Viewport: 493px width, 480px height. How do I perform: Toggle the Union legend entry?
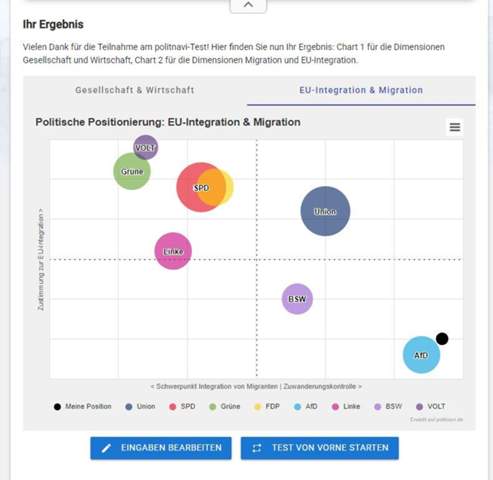pyautogui.click(x=140, y=407)
